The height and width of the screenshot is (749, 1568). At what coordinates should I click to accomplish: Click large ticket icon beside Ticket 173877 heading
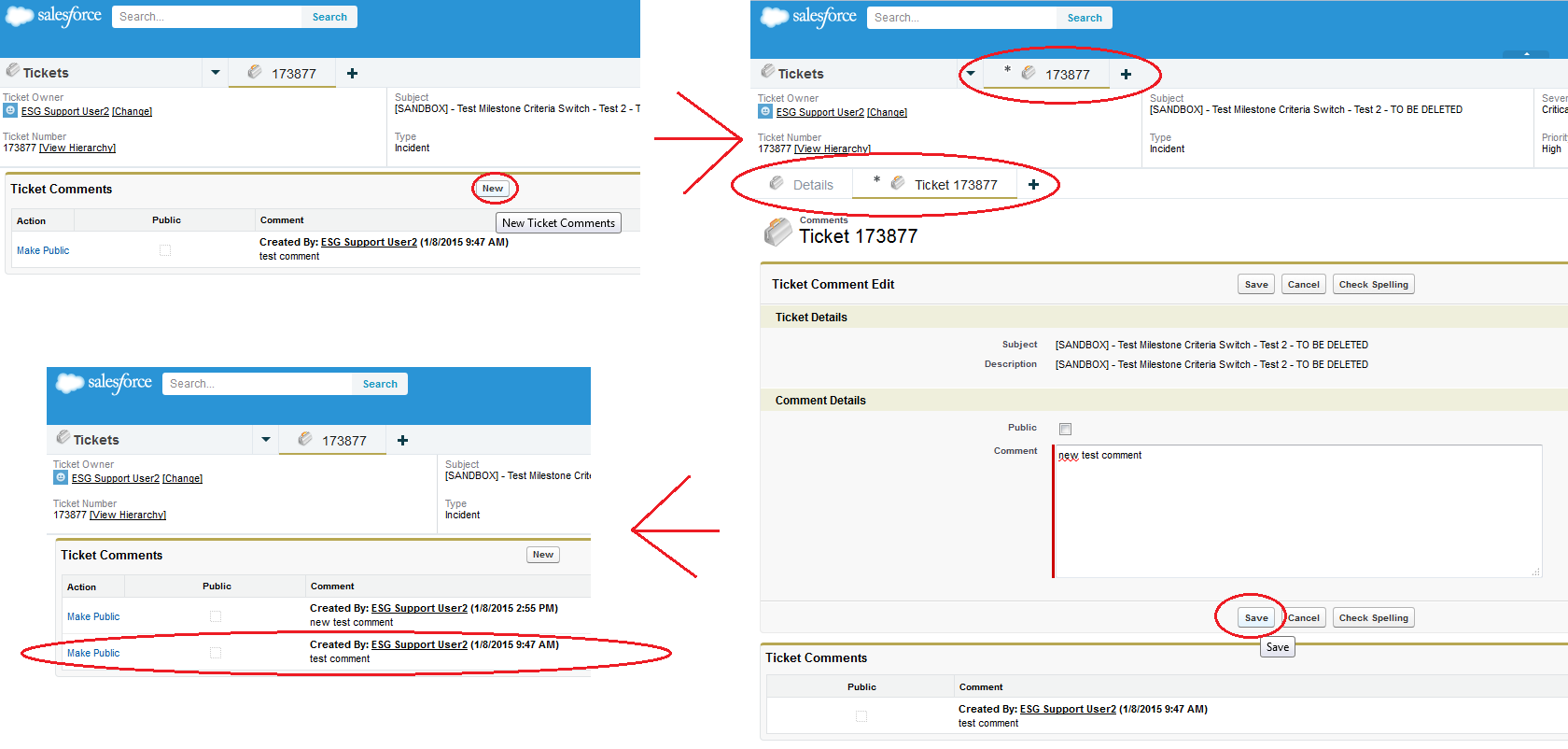(777, 232)
